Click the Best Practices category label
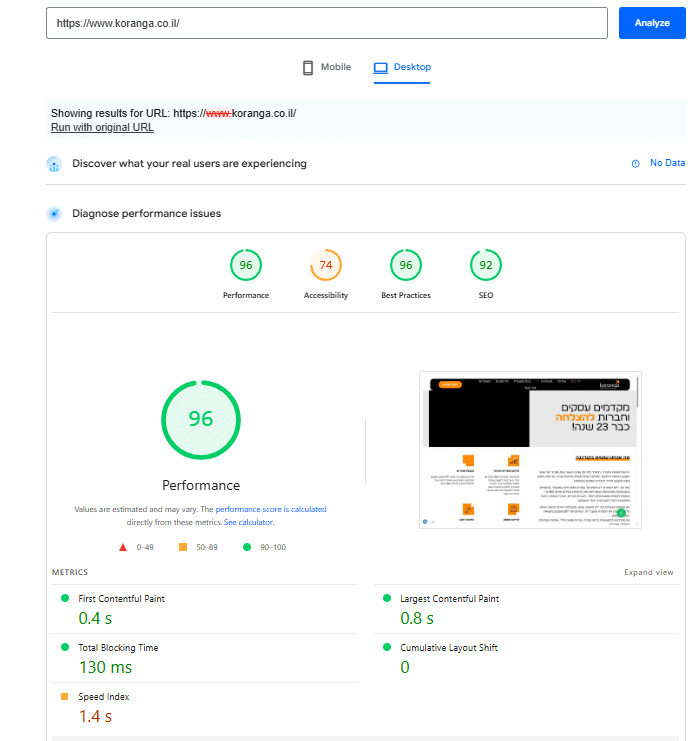Image resolution: width=690 pixels, height=741 pixels. tap(405, 295)
